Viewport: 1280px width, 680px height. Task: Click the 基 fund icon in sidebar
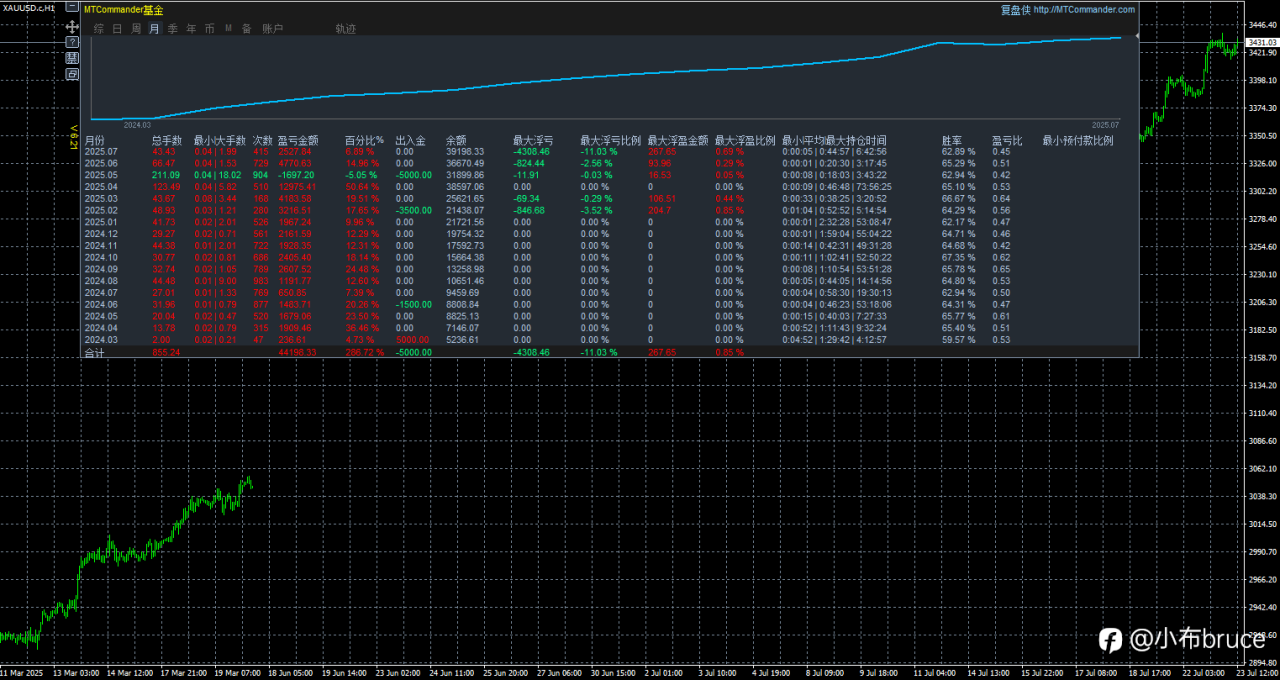tap(72, 58)
